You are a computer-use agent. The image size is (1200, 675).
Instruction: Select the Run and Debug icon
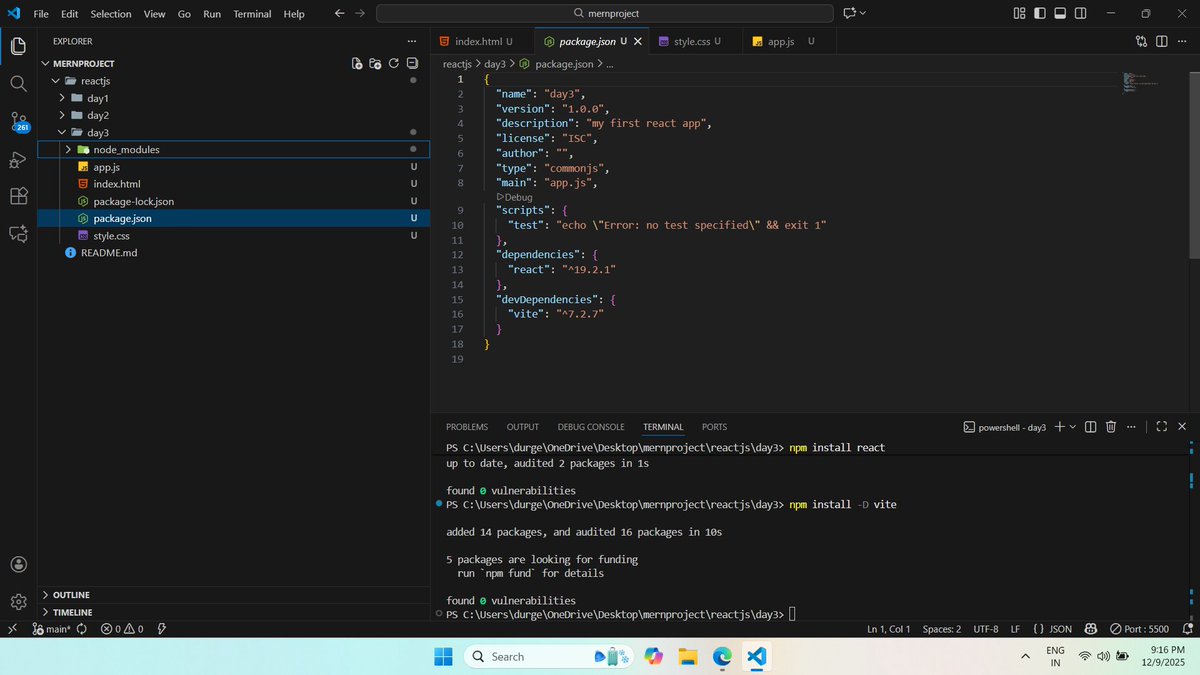pos(18,160)
